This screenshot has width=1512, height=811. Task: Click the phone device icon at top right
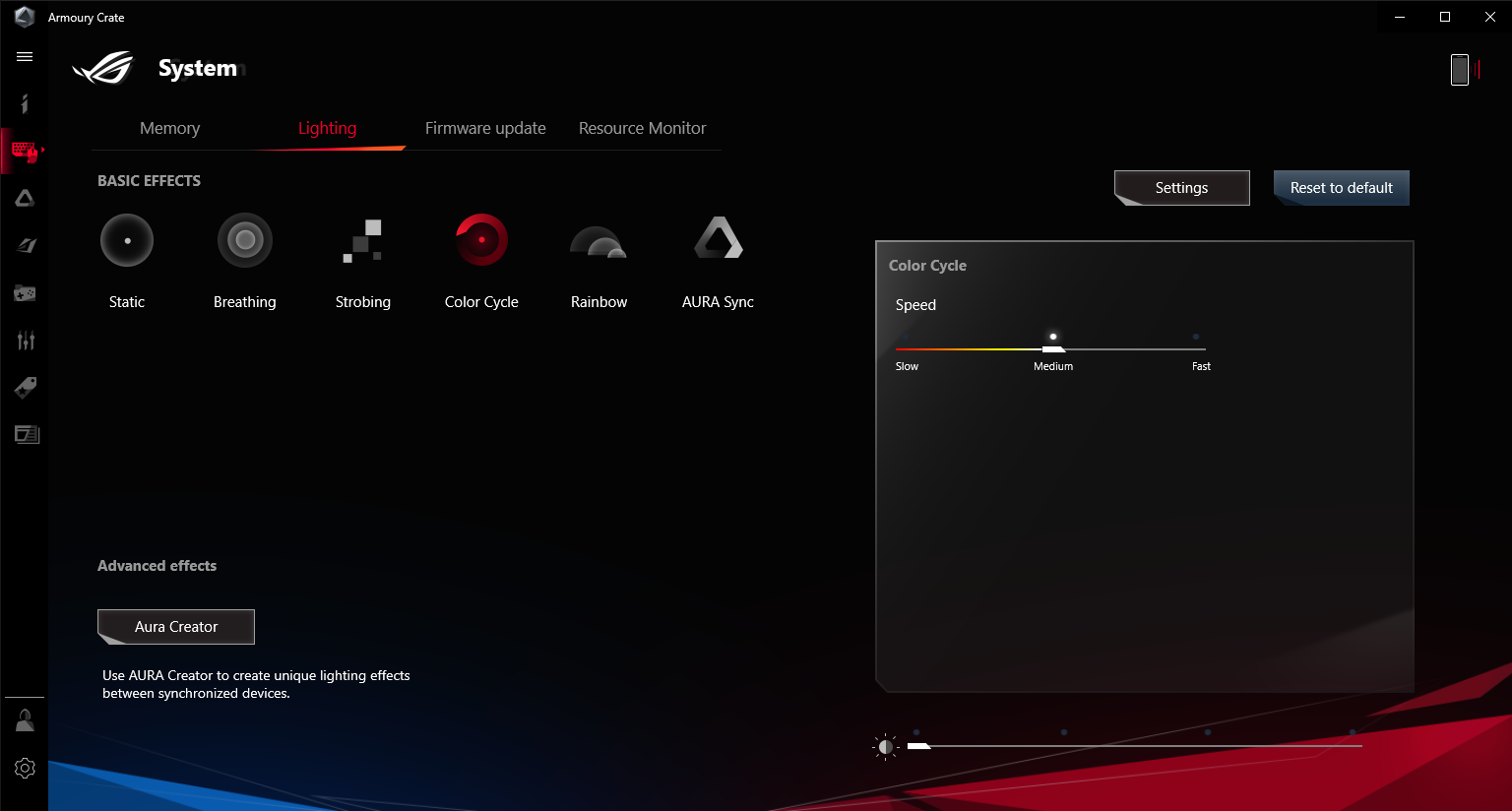1460,70
